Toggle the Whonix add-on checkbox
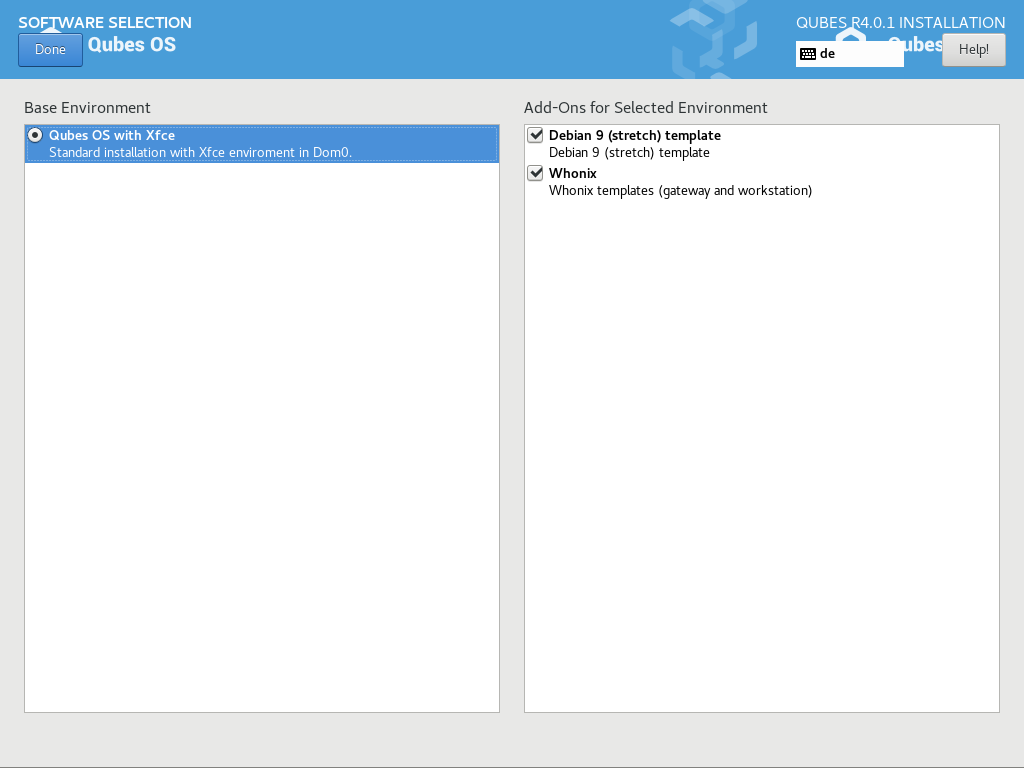Image resolution: width=1024 pixels, height=768 pixels. pyautogui.click(x=536, y=173)
